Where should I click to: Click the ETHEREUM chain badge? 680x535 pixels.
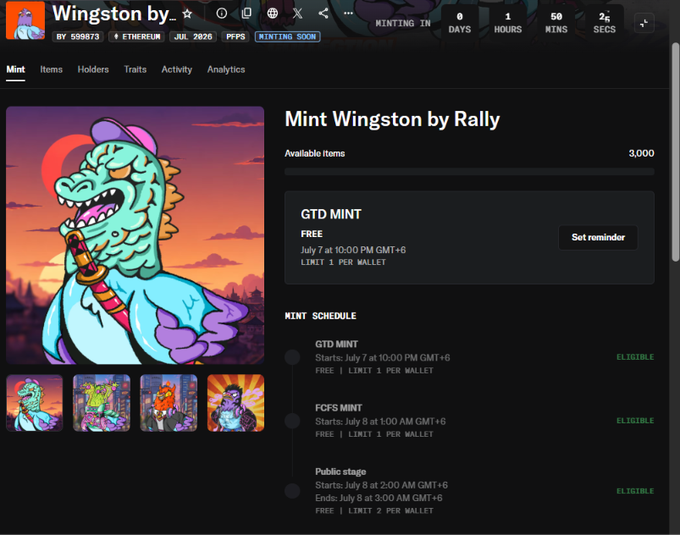coord(137,37)
